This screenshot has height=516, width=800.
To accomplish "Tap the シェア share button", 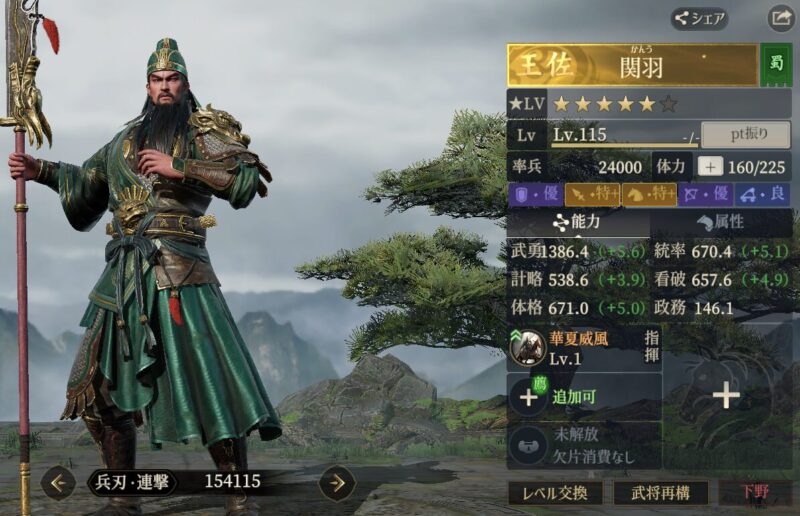I will pyautogui.click(x=699, y=19).
